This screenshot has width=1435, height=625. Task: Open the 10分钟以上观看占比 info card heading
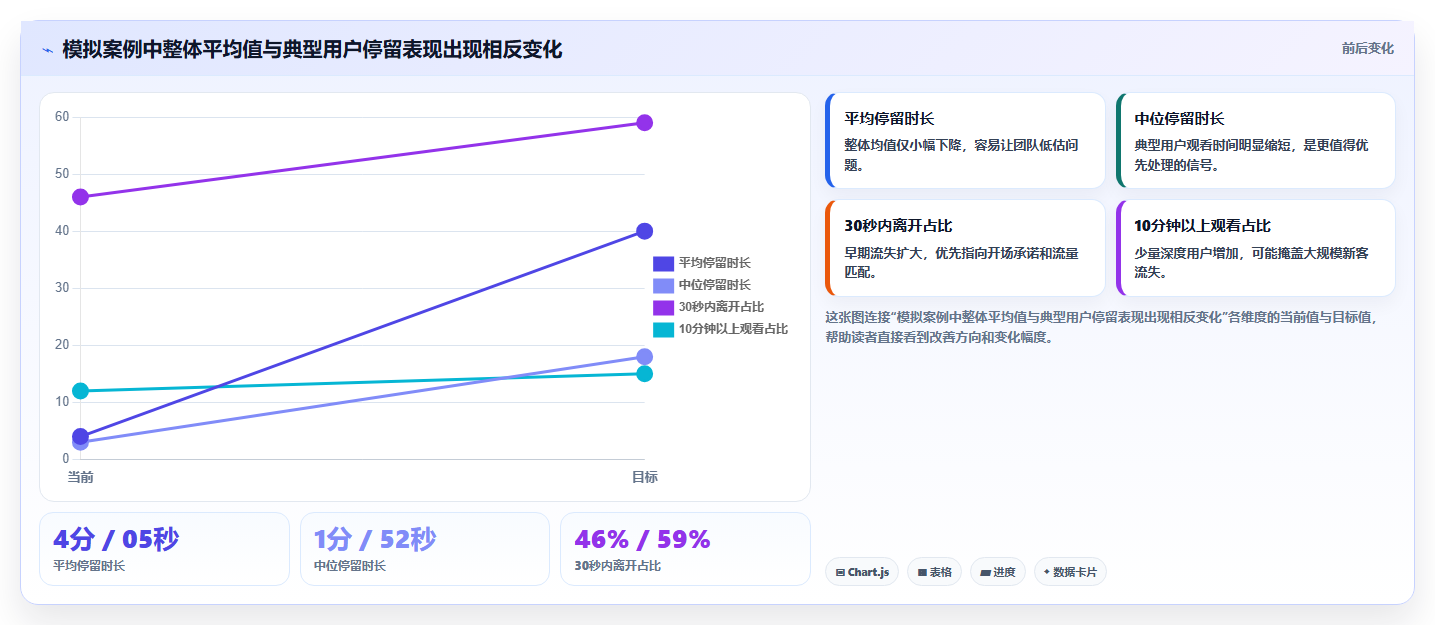click(1202, 226)
